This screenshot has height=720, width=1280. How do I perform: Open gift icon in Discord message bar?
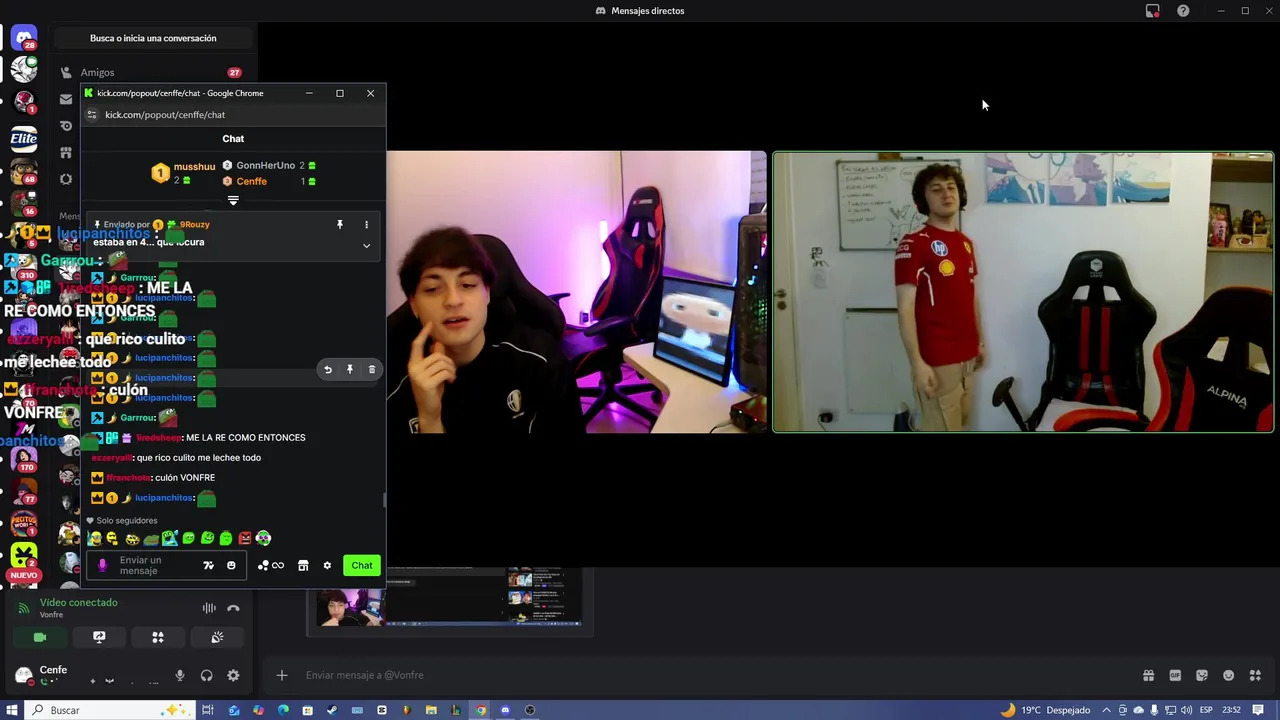pyautogui.click(x=1148, y=675)
